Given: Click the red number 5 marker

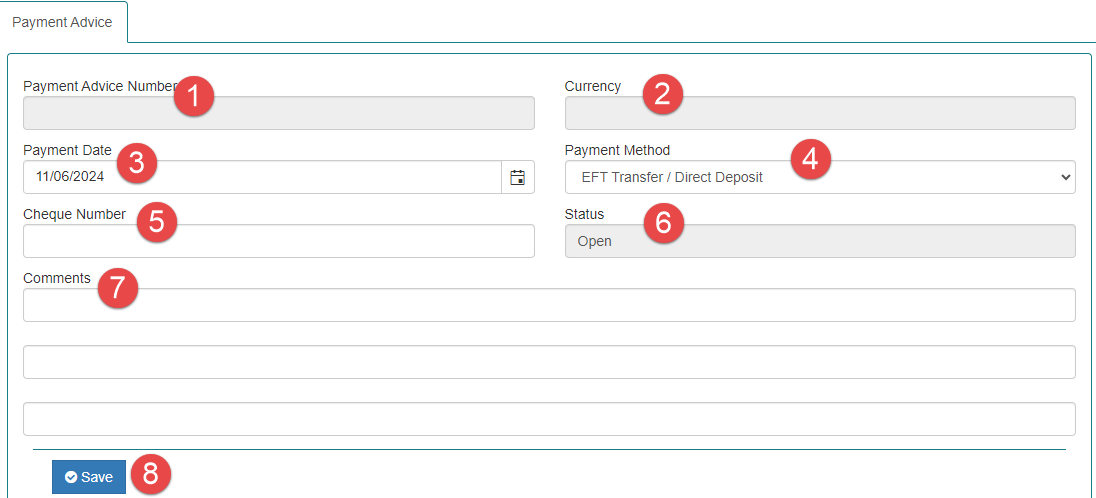Looking at the screenshot, I should pos(156,222).
